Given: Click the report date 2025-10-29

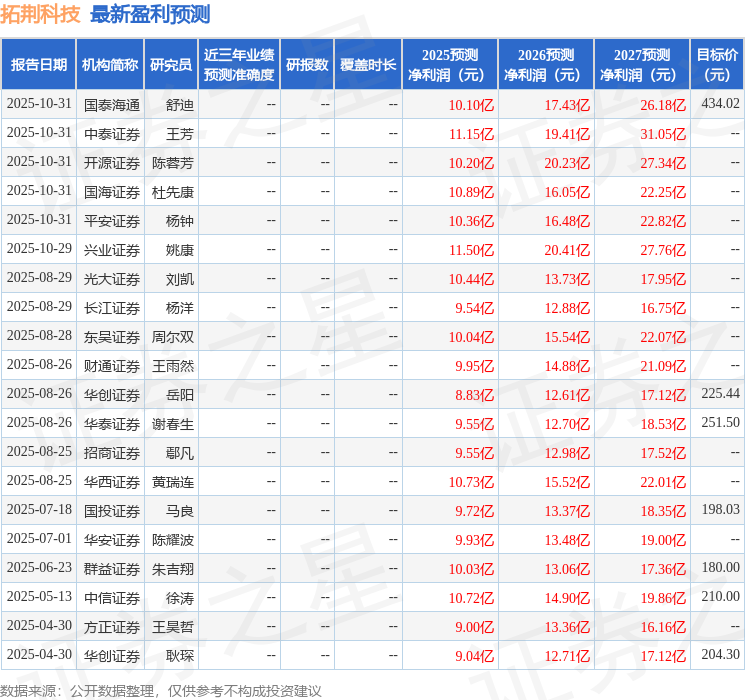Looking at the screenshot, I should coord(39,248).
